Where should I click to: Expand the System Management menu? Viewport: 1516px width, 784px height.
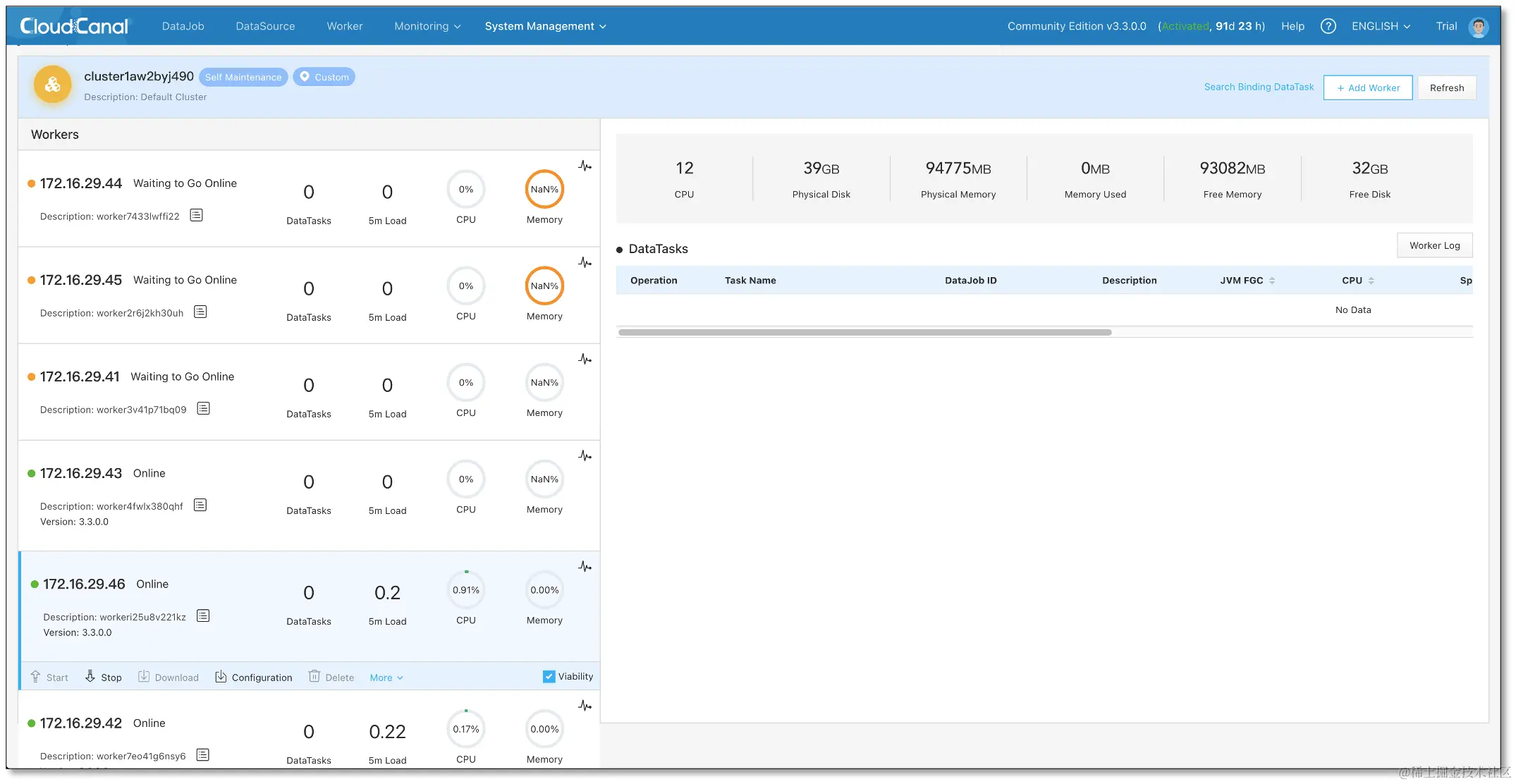pyautogui.click(x=545, y=26)
